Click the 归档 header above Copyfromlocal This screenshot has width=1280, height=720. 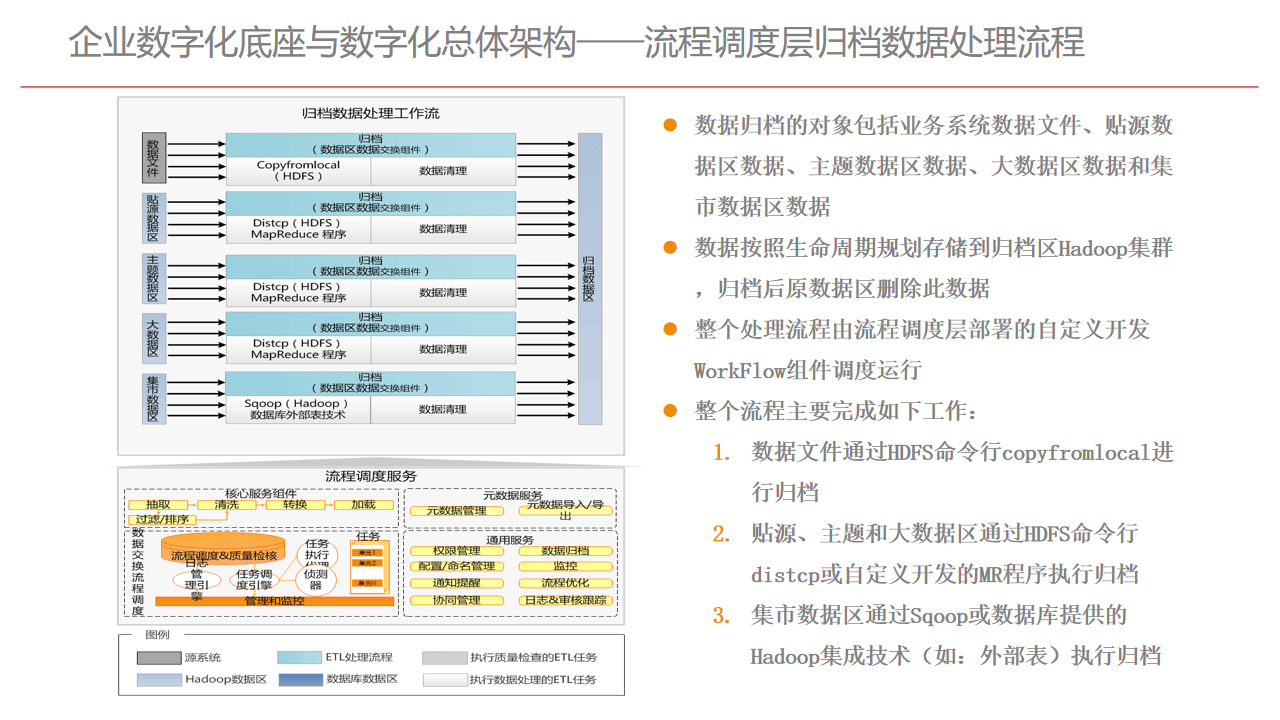371,145
